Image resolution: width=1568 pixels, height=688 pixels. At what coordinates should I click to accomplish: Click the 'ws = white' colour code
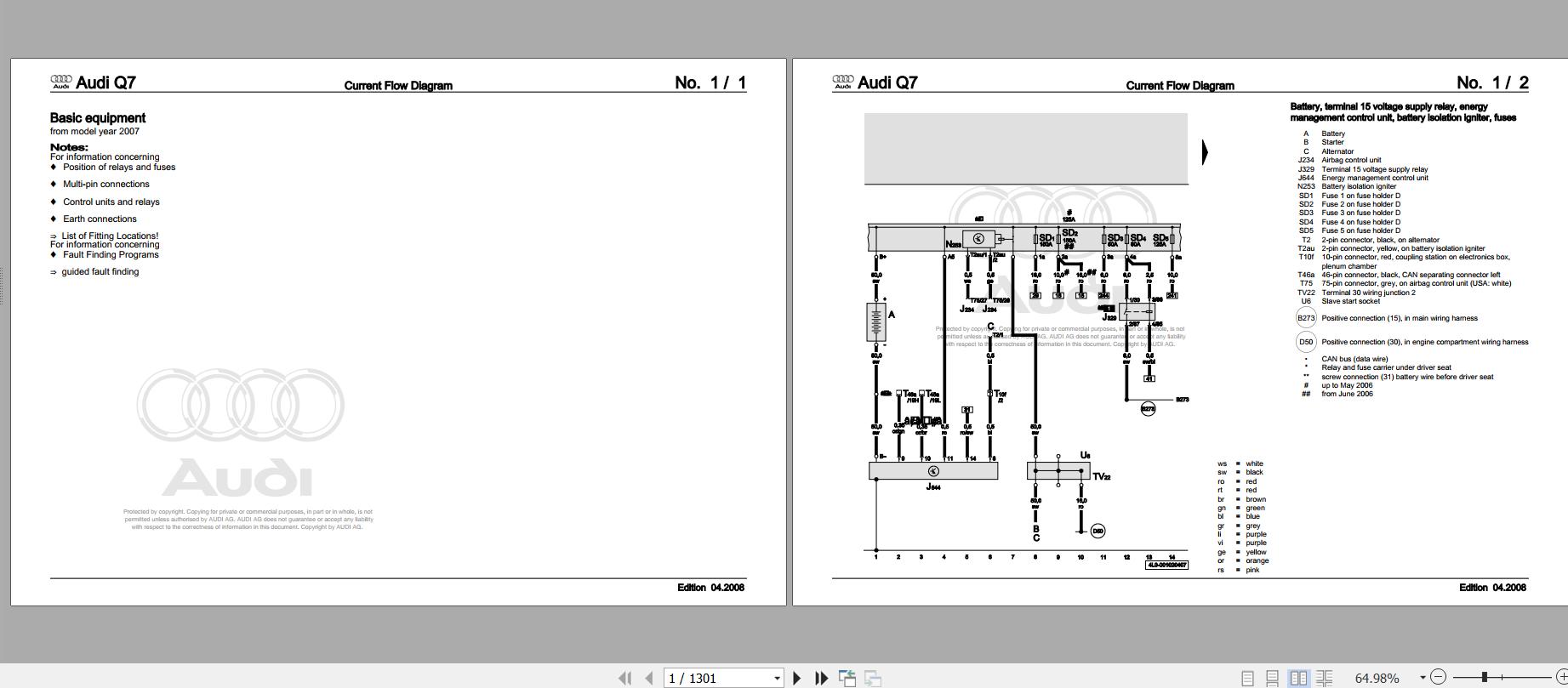pos(1240,463)
